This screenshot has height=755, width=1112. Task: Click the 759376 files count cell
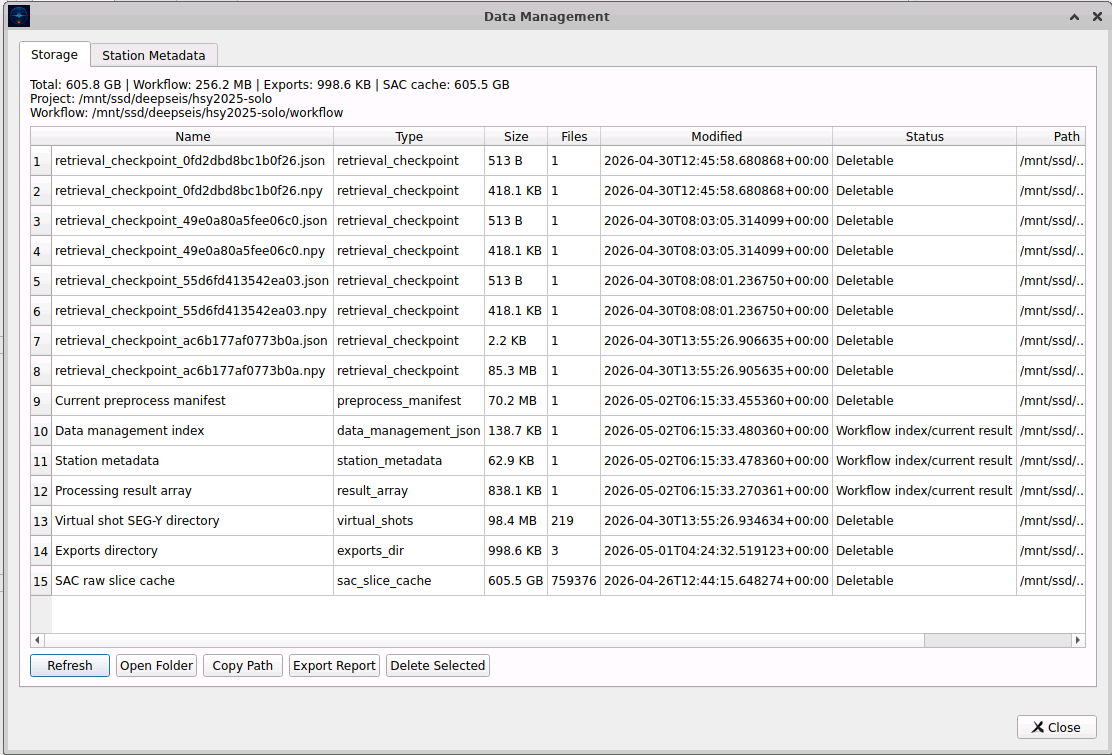pos(574,581)
